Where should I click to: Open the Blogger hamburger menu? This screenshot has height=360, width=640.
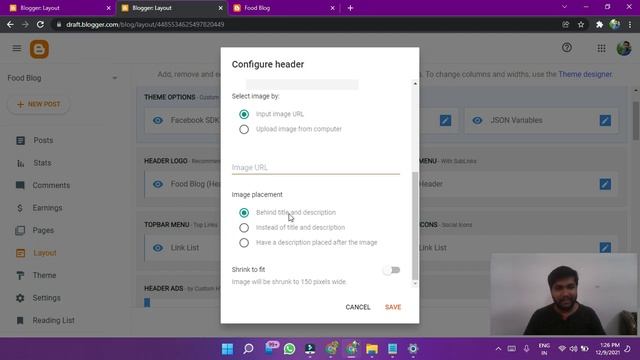tap(17, 49)
